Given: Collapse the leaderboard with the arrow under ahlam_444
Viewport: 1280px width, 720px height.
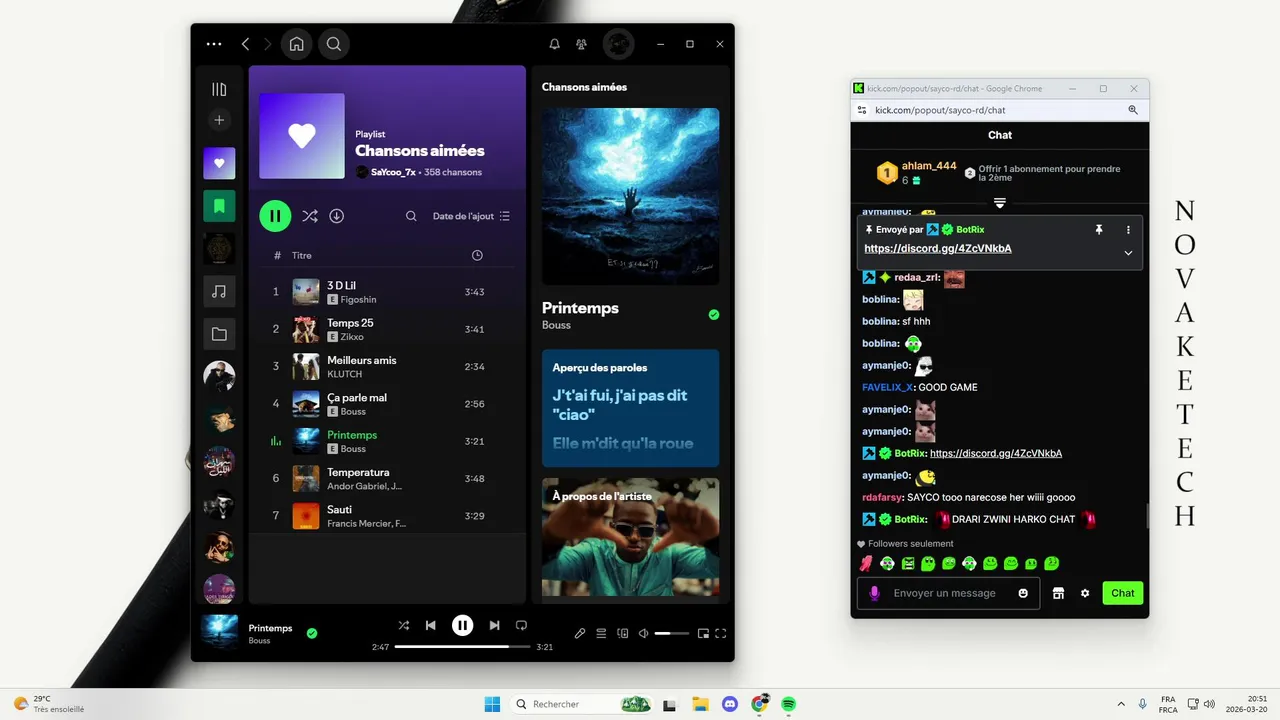Looking at the screenshot, I should (x=999, y=203).
